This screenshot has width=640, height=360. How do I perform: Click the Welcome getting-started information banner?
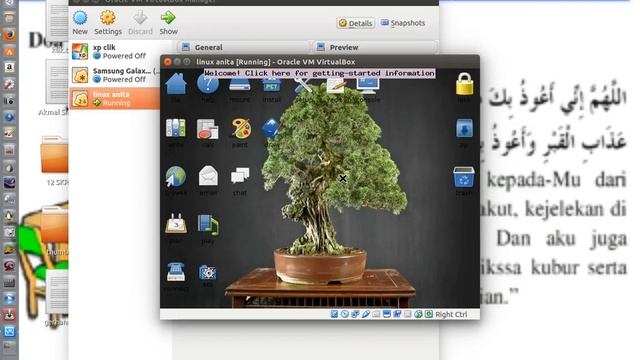319,73
